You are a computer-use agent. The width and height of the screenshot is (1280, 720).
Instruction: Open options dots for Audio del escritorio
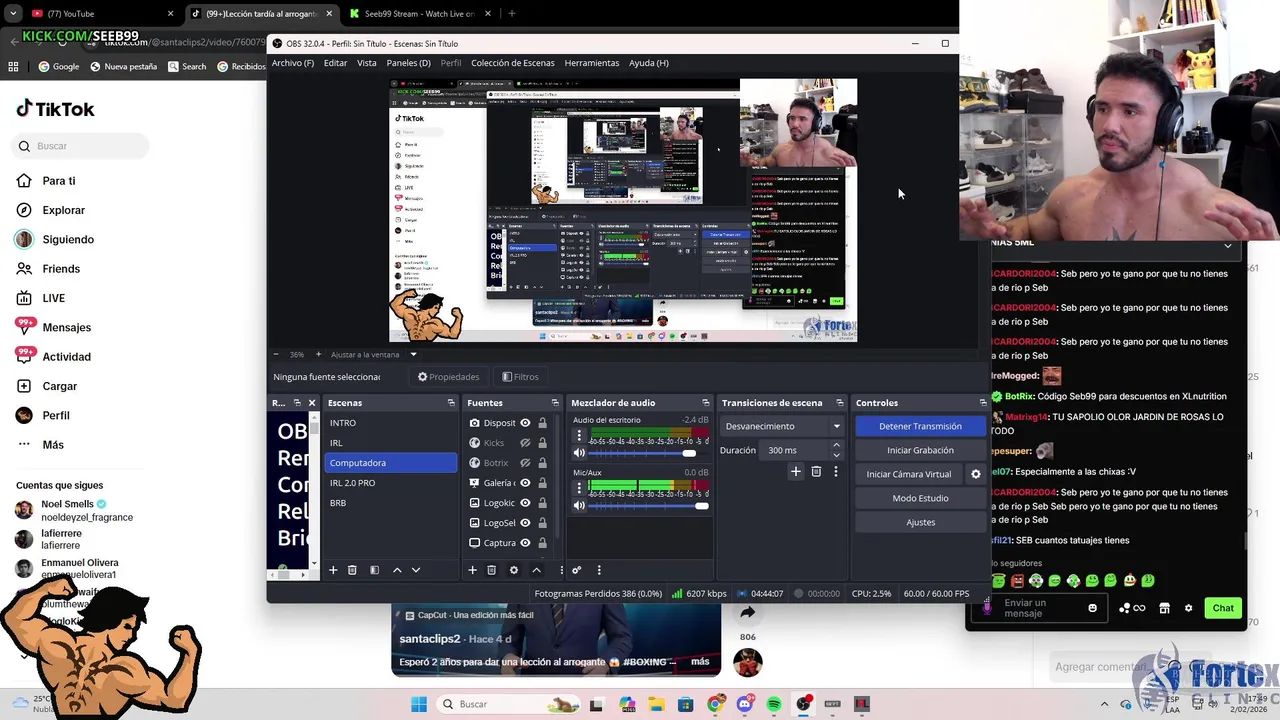click(579, 435)
